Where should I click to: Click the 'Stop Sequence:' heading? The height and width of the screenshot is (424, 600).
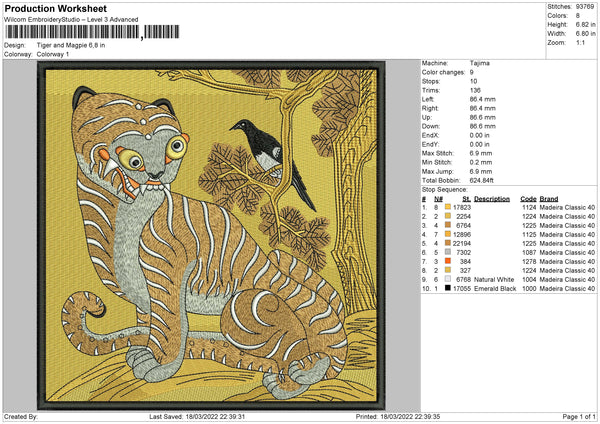tap(444, 189)
